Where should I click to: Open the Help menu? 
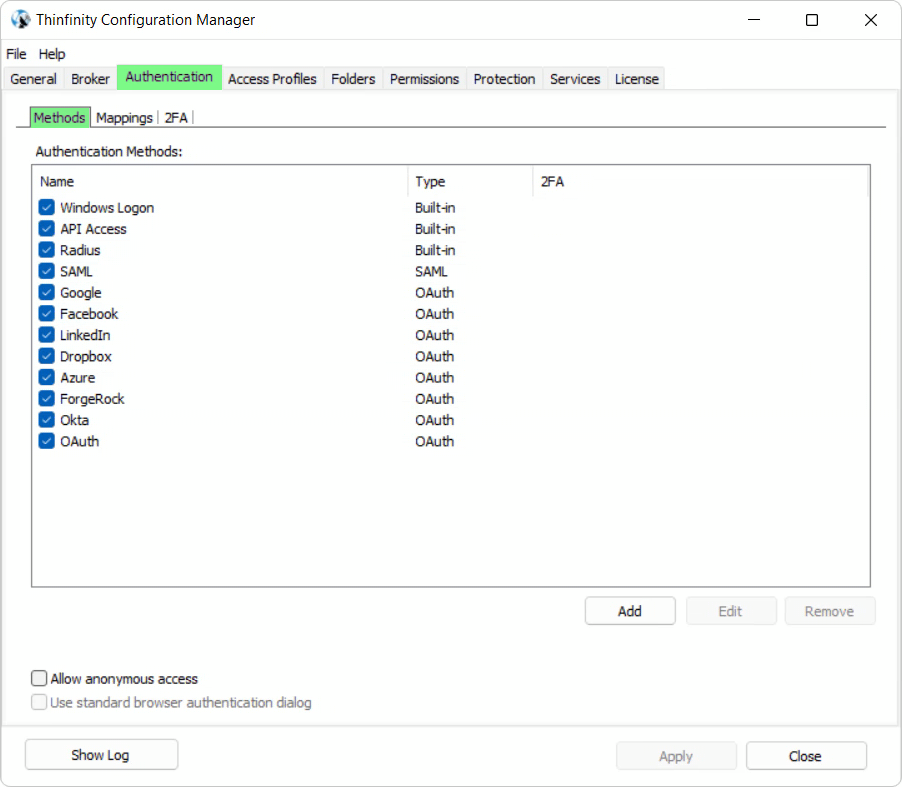(52, 54)
